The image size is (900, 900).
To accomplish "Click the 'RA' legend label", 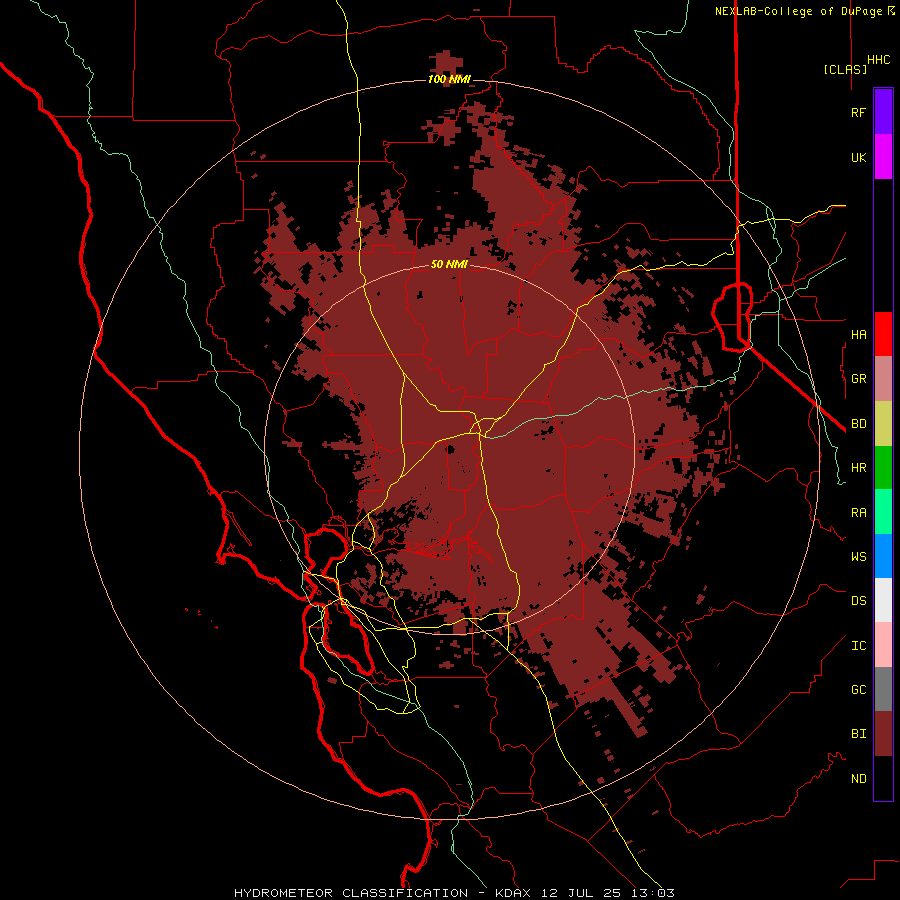I will (x=858, y=513).
